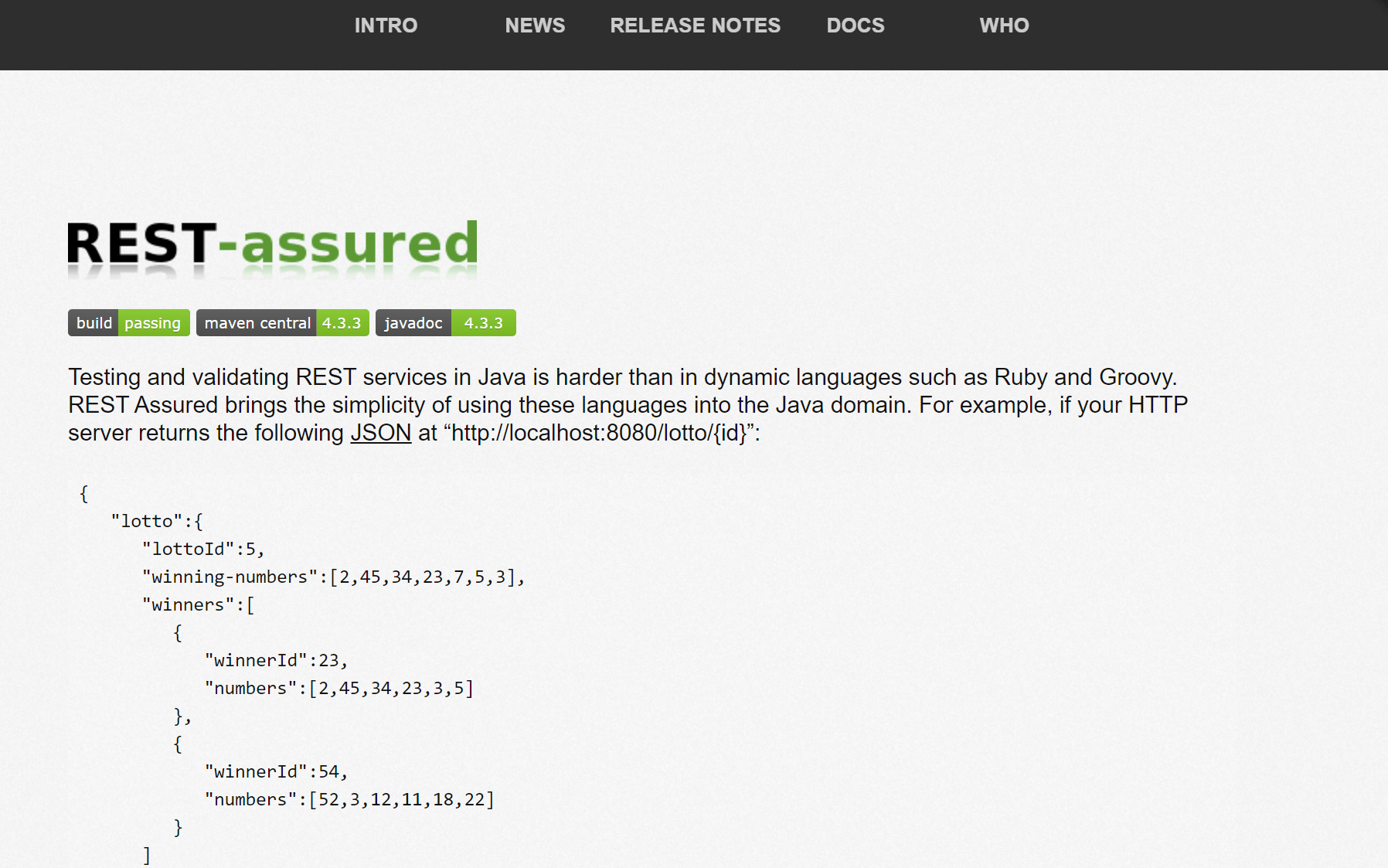This screenshot has width=1388, height=868.
Task: Open the build passing badge
Action: pyautogui.click(x=129, y=323)
